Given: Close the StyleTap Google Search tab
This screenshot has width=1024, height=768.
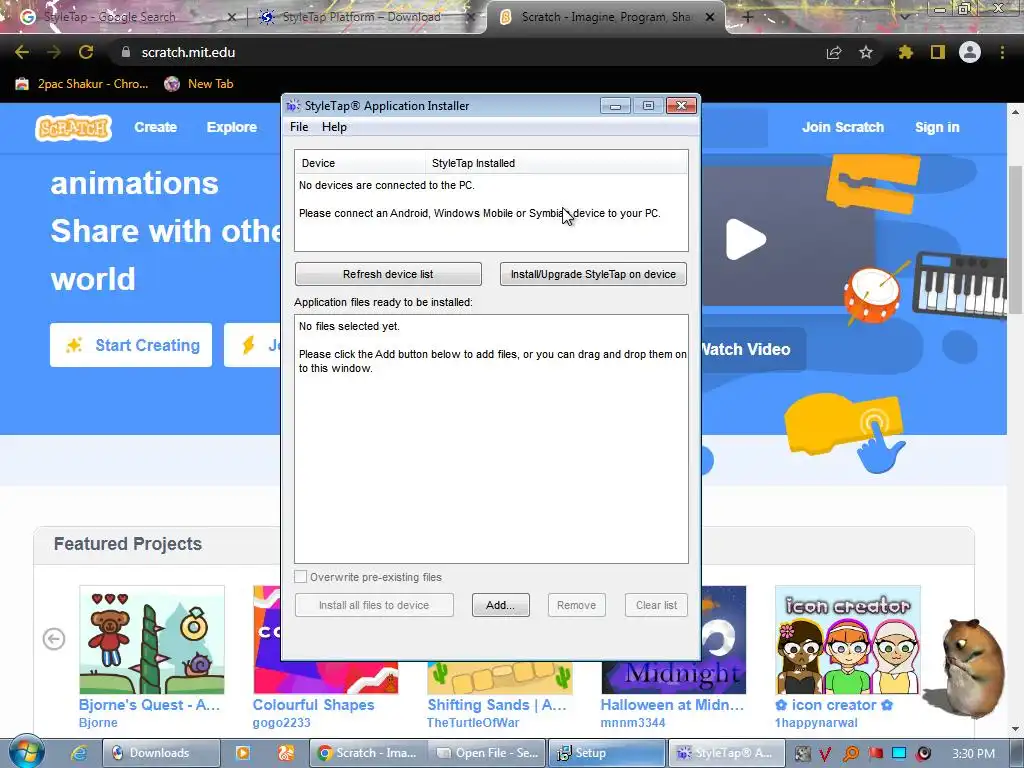Looking at the screenshot, I should [231, 18].
